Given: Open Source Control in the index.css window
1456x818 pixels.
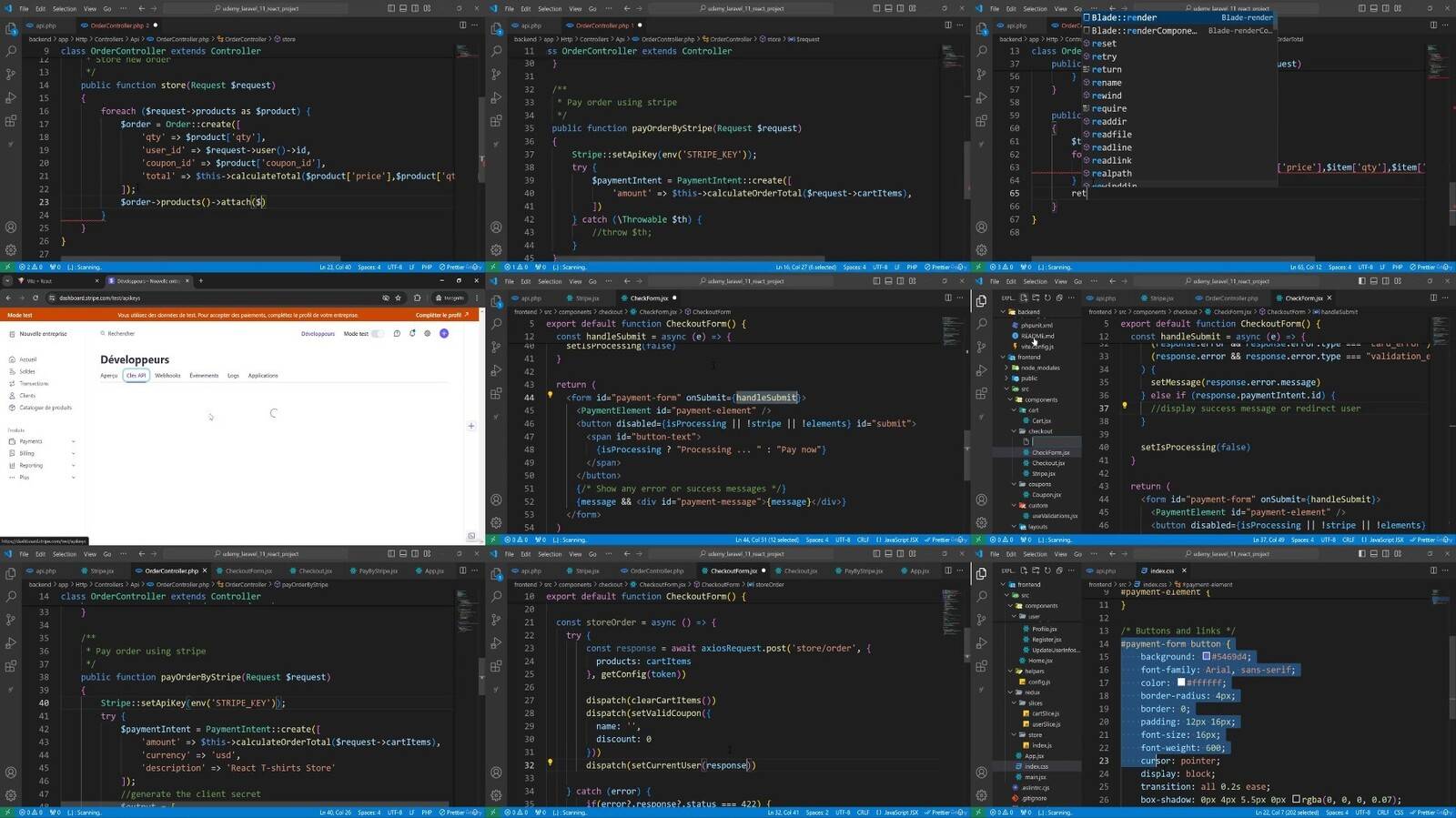Looking at the screenshot, I should (981, 619).
